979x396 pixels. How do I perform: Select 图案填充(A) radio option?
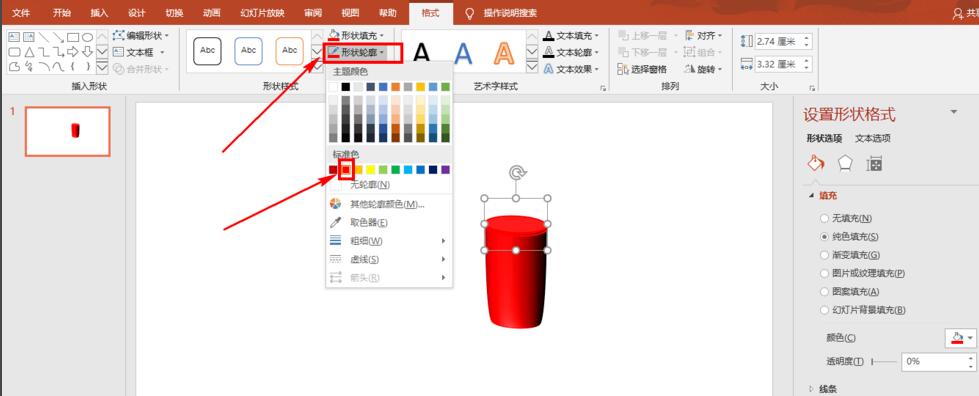click(849, 291)
